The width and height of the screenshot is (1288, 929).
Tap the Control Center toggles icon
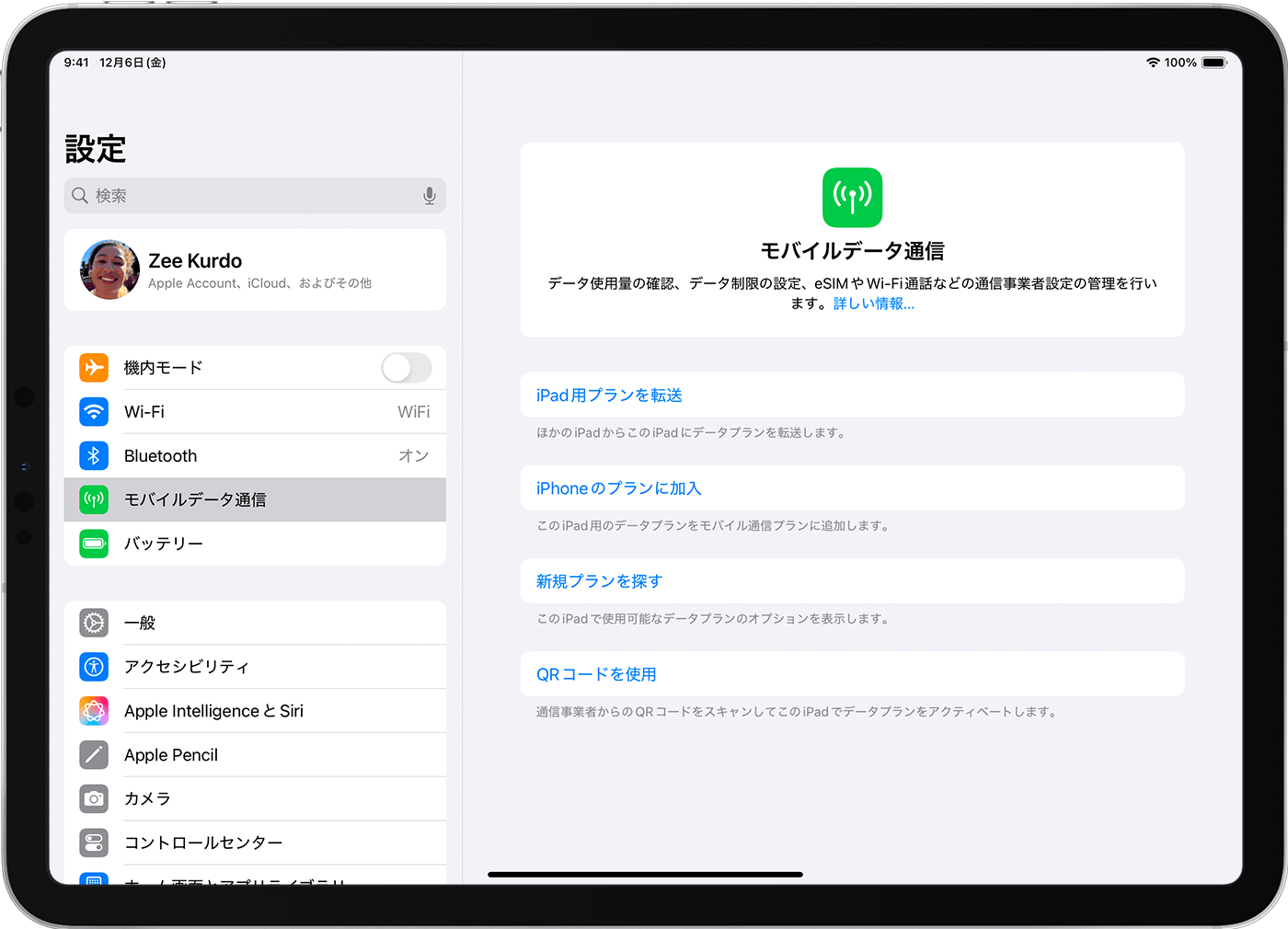click(94, 843)
